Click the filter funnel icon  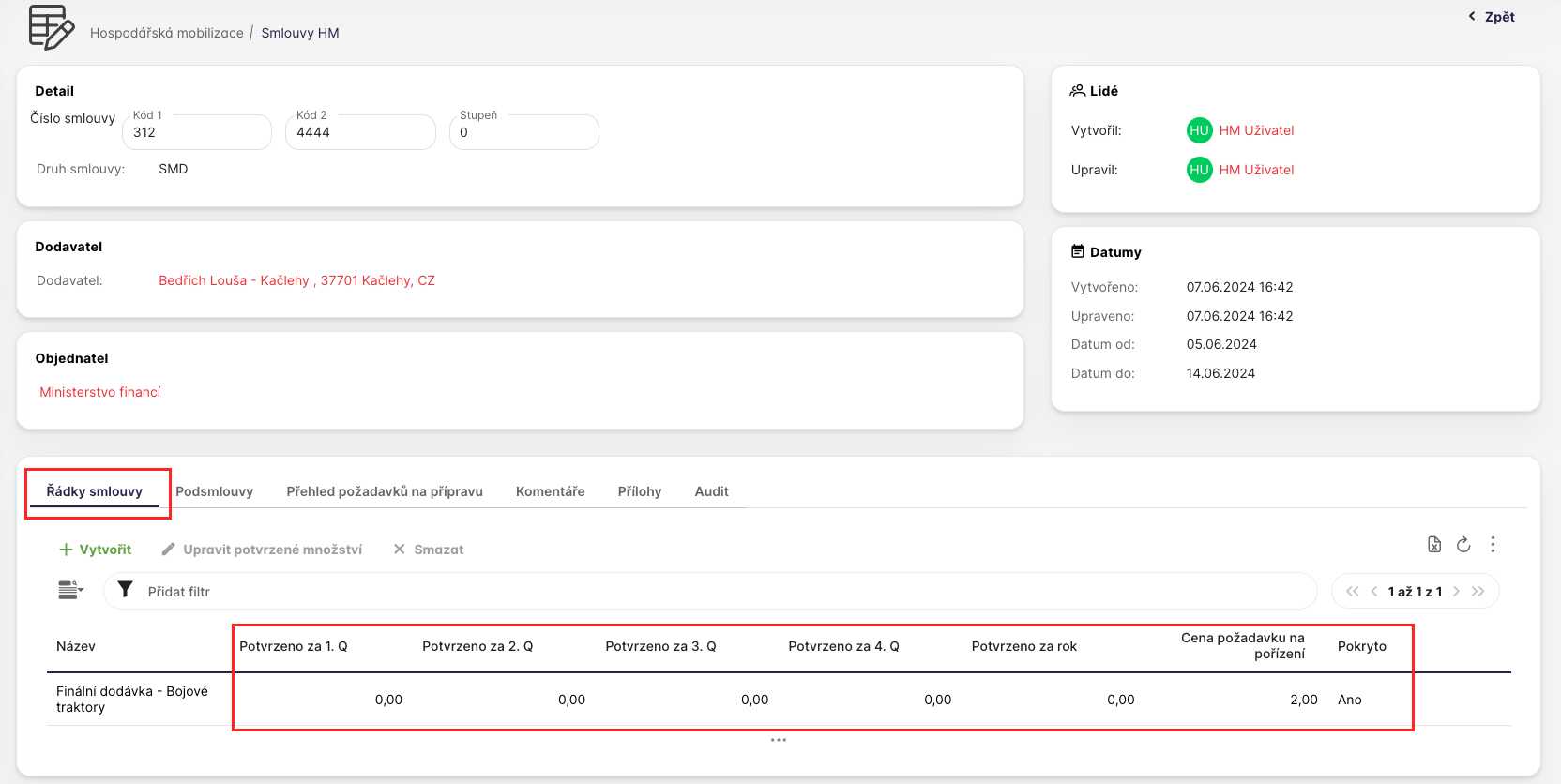pyautogui.click(x=125, y=590)
